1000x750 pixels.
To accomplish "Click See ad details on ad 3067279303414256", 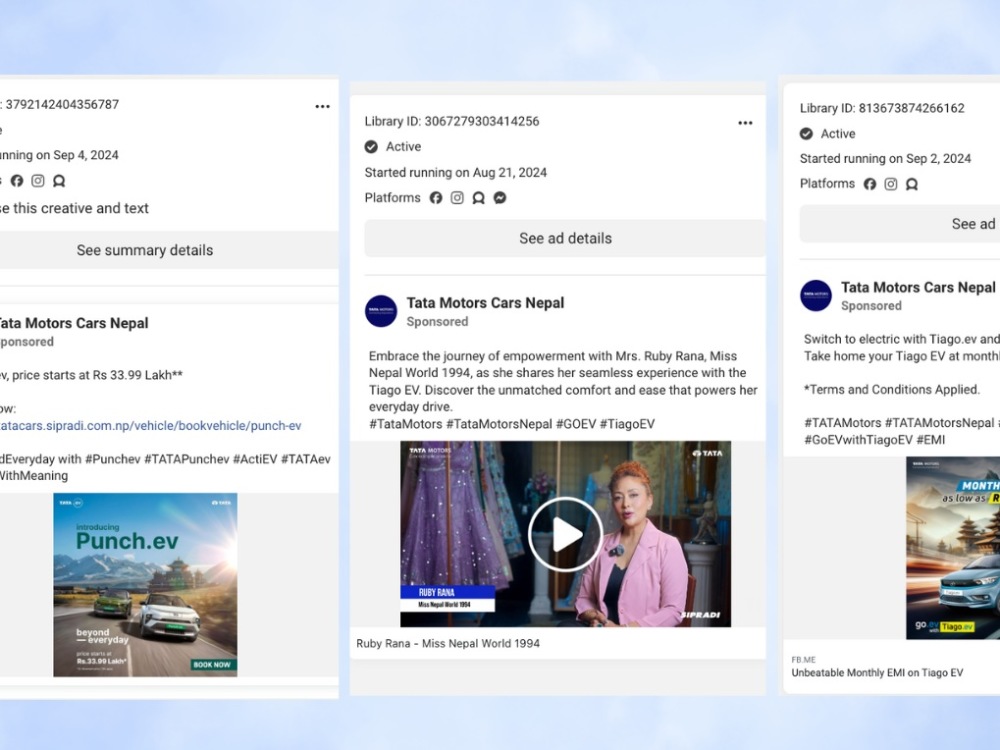I will click(x=565, y=239).
